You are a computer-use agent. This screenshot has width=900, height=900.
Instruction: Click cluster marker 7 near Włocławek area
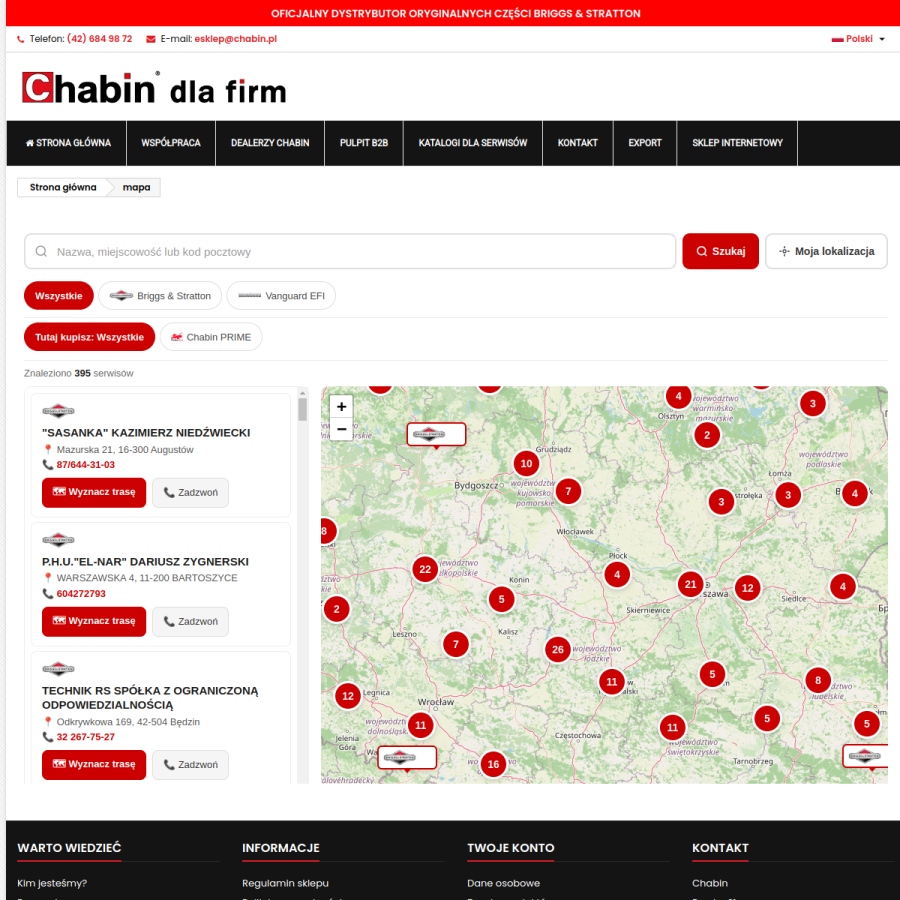[568, 491]
